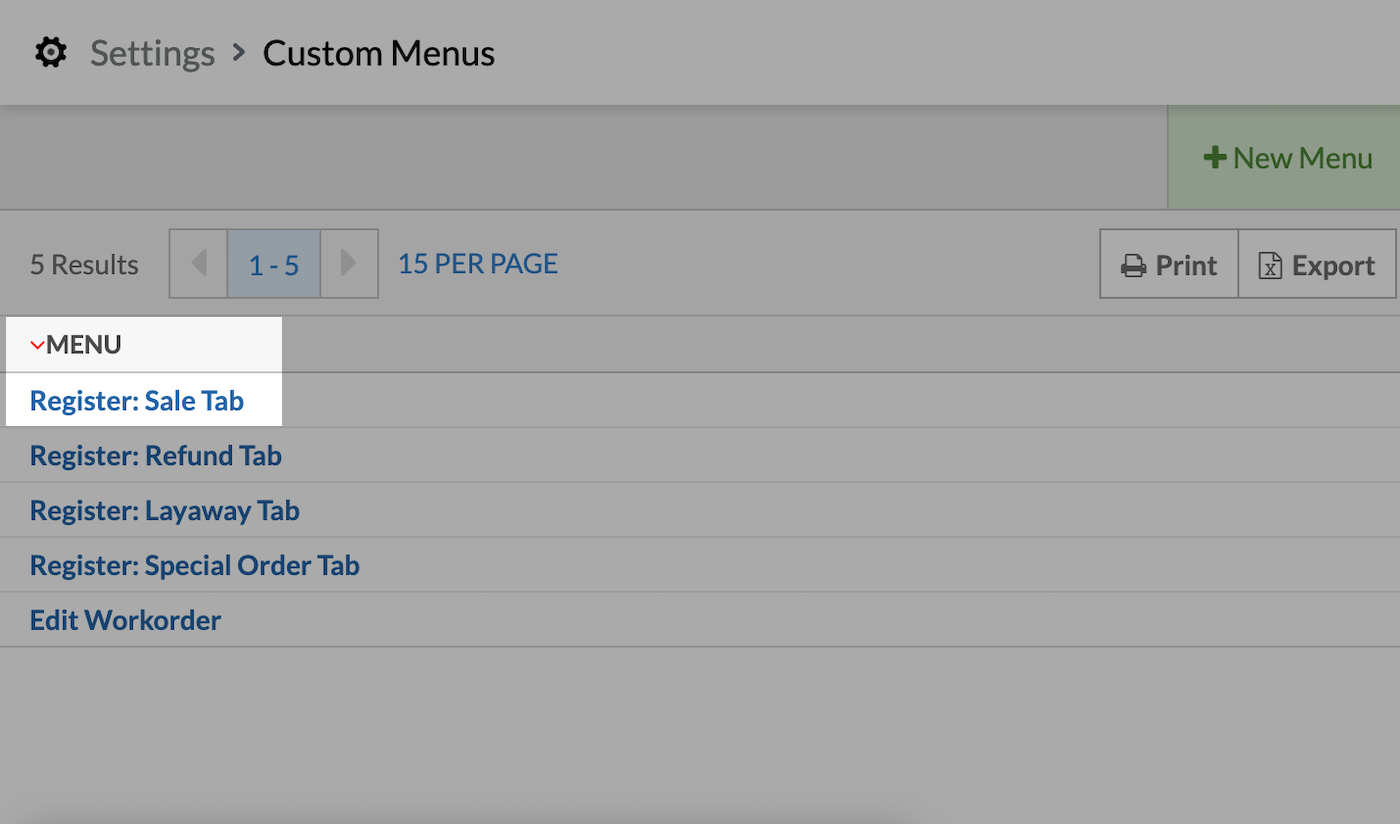Open the Register: Refund Tab link
Screen dimensions: 1400x824
155,455
